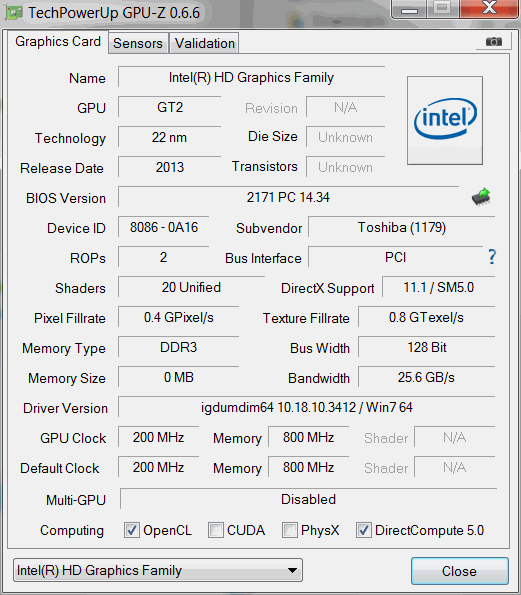
Task: Click the BIOS save chip icon
Action: (x=481, y=197)
